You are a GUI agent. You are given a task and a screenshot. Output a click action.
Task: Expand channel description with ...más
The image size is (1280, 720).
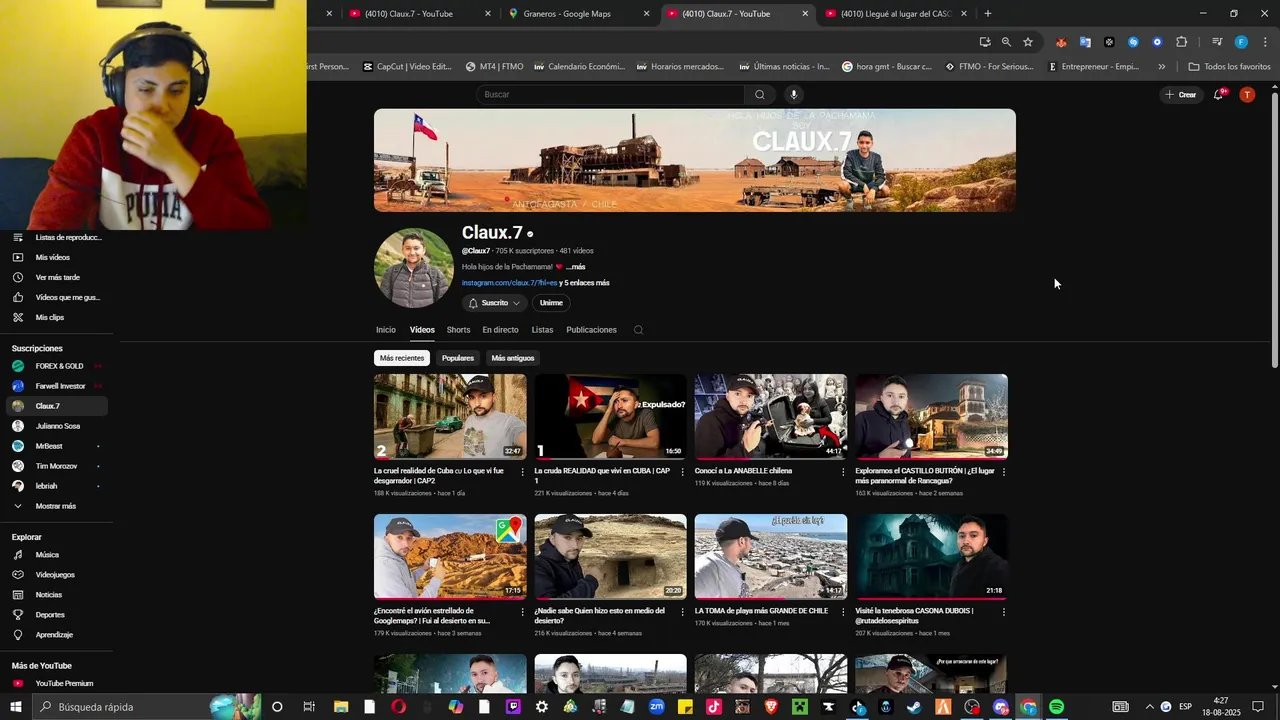pos(575,267)
